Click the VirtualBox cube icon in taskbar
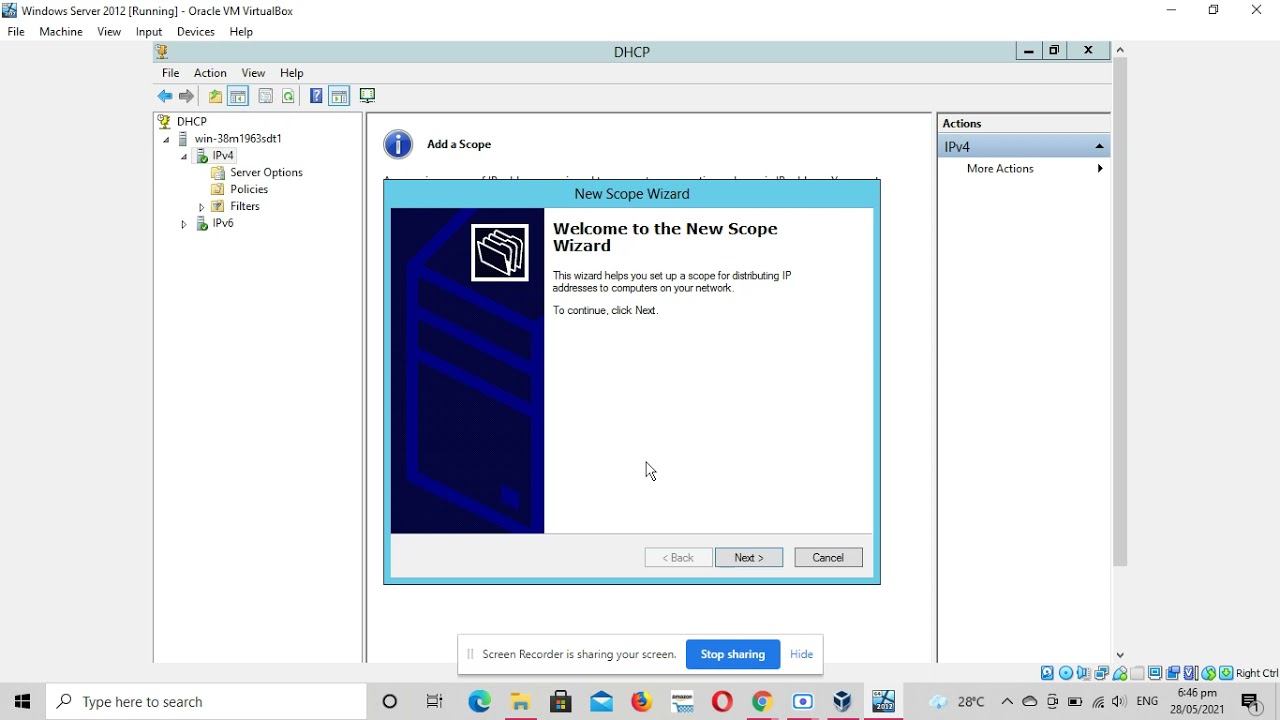1280x720 pixels. tap(843, 702)
